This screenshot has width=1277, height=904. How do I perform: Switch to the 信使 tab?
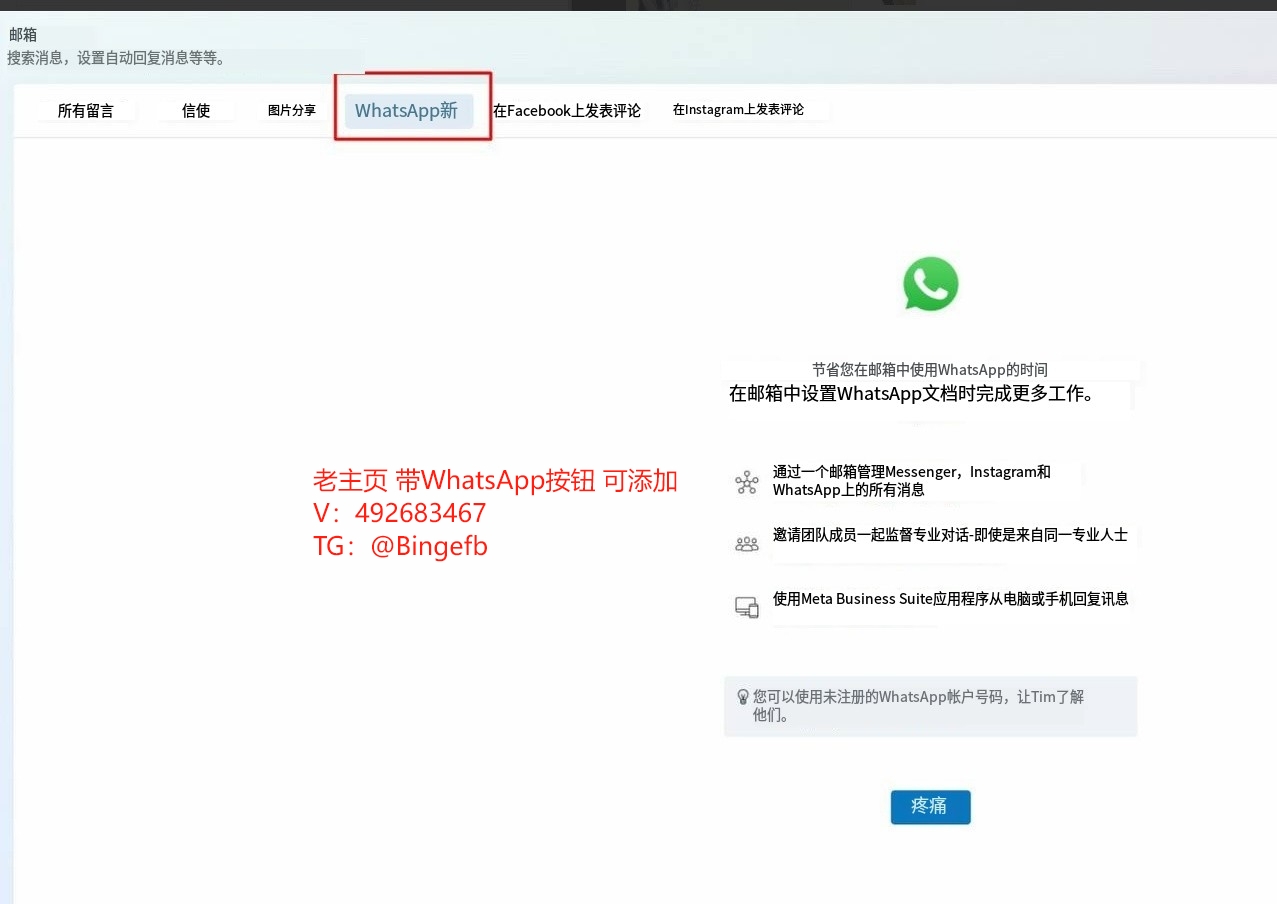tap(196, 111)
